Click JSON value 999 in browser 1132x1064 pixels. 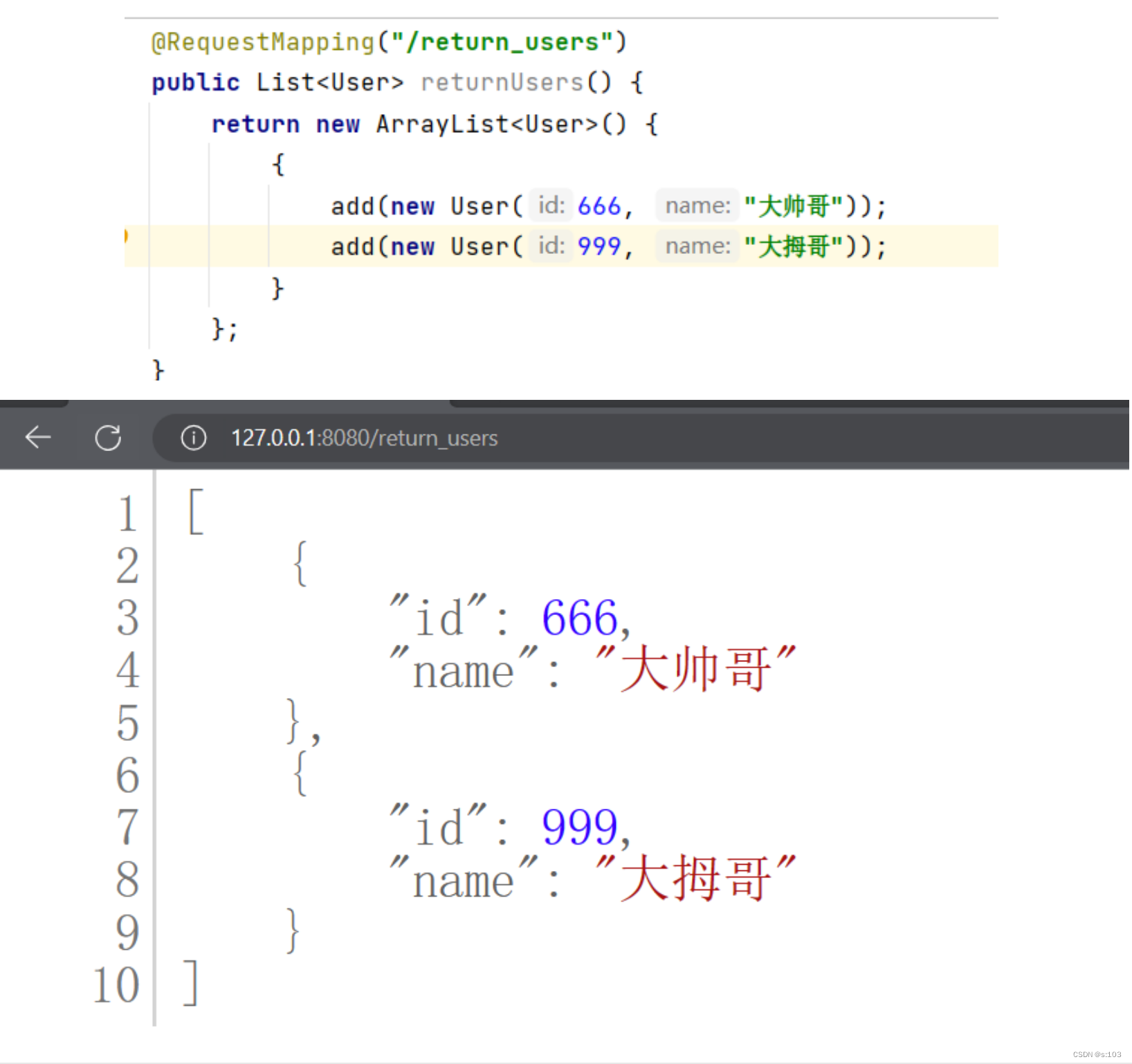579,826
